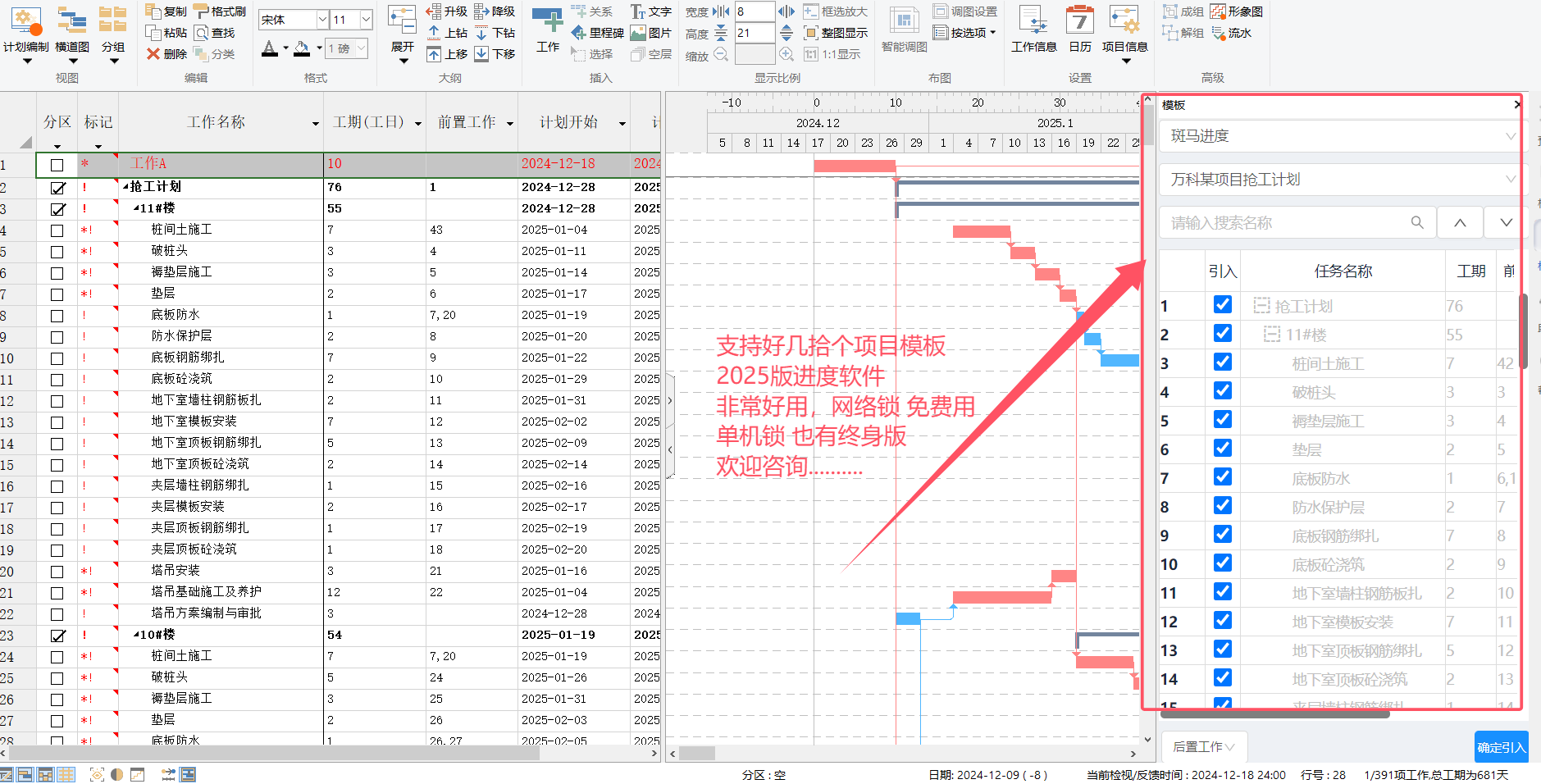The width and height of the screenshot is (1541, 784).
Task: Expand the 万科某项目抢工计划 dropdown
Action: (1510, 180)
